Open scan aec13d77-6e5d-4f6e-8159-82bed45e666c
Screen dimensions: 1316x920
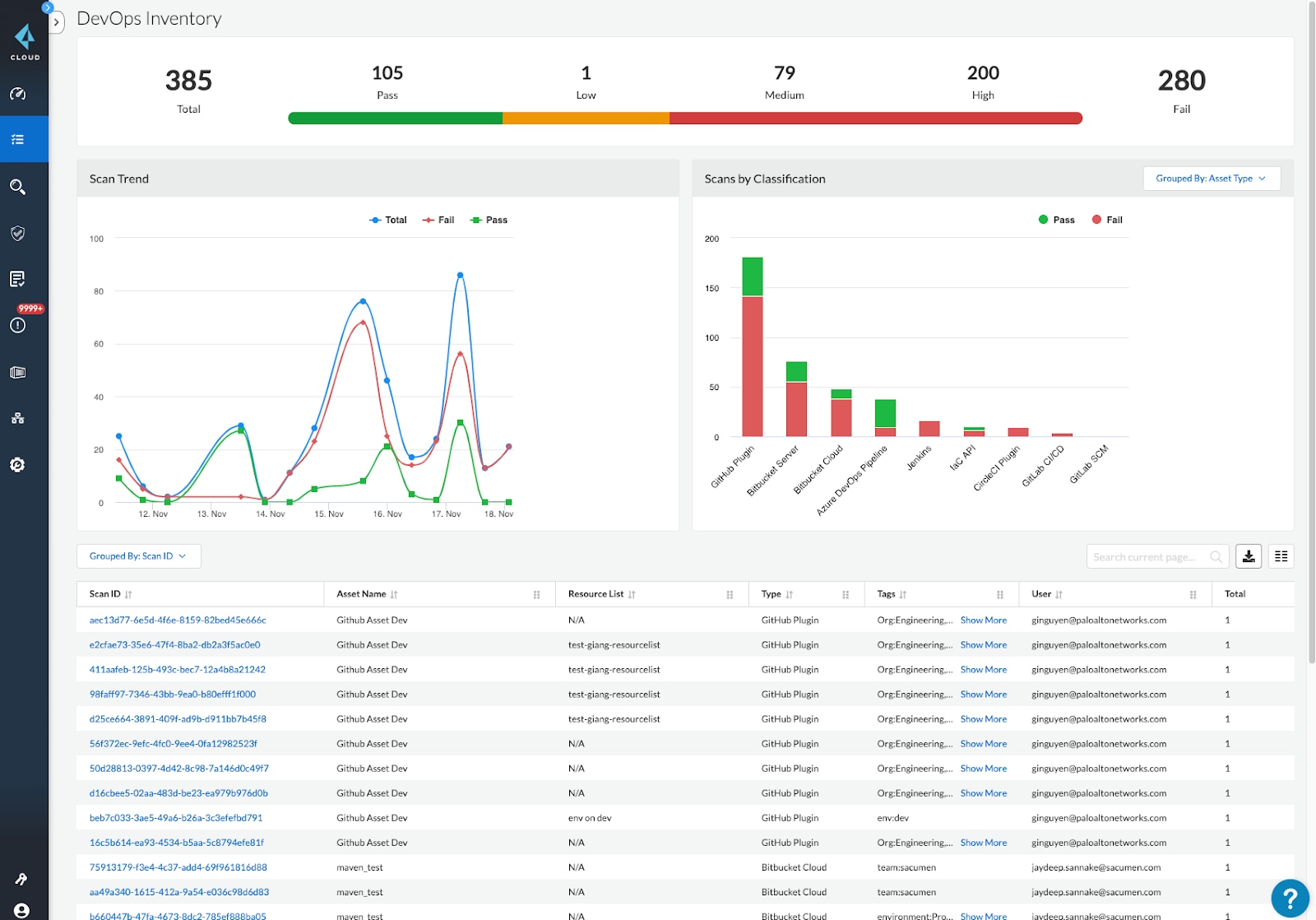[178, 620]
